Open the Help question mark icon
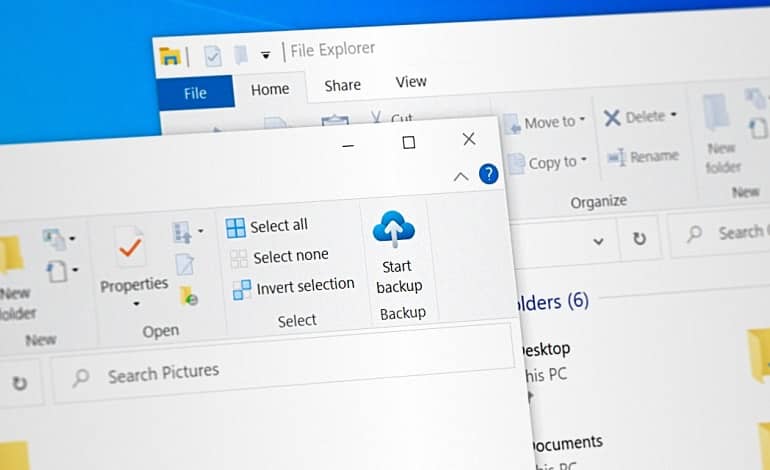This screenshot has width=770, height=470. click(489, 174)
